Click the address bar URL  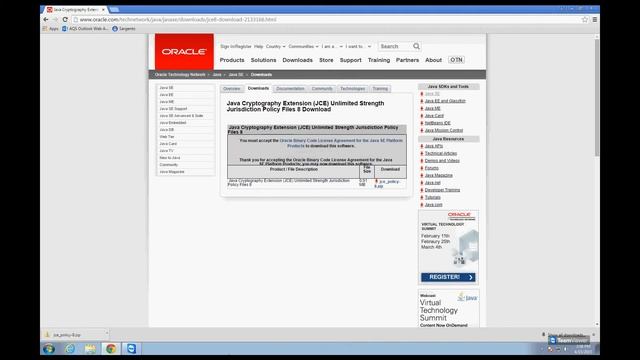[x=178, y=19]
